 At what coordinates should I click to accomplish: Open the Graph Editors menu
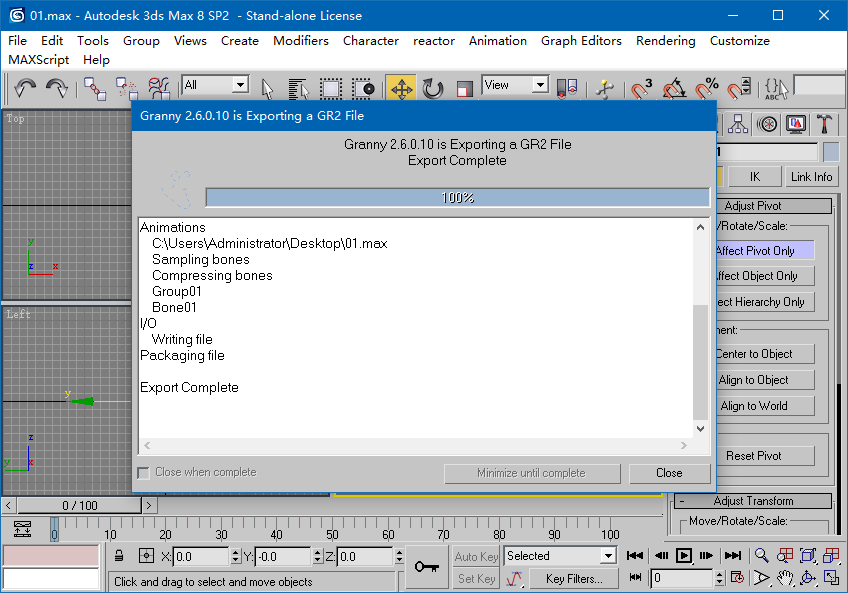pyautogui.click(x=581, y=41)
